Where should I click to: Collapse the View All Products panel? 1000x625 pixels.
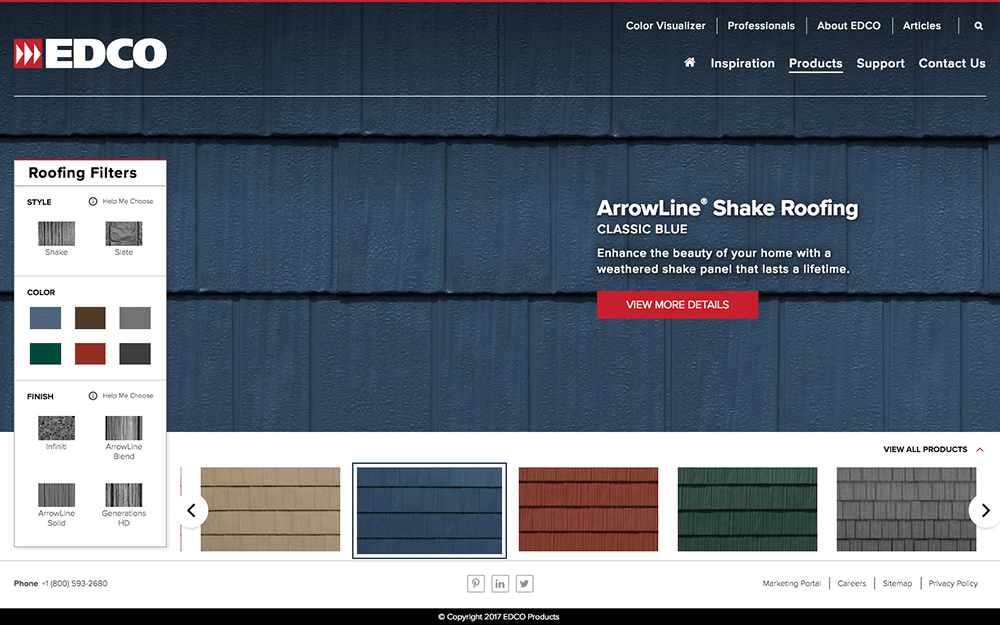coord(934,450)
